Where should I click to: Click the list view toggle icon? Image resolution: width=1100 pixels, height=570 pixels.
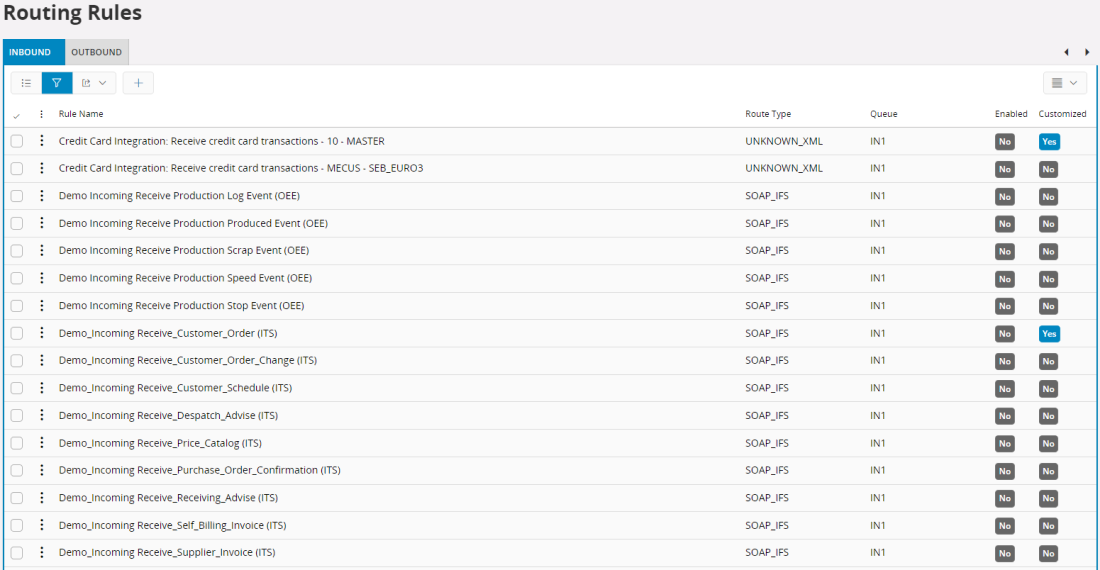tap(26, 83)
